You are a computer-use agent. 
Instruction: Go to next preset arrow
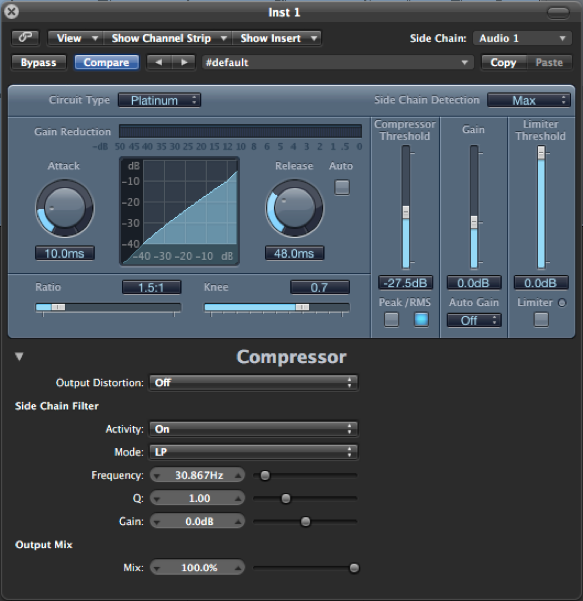pos(184,62)
